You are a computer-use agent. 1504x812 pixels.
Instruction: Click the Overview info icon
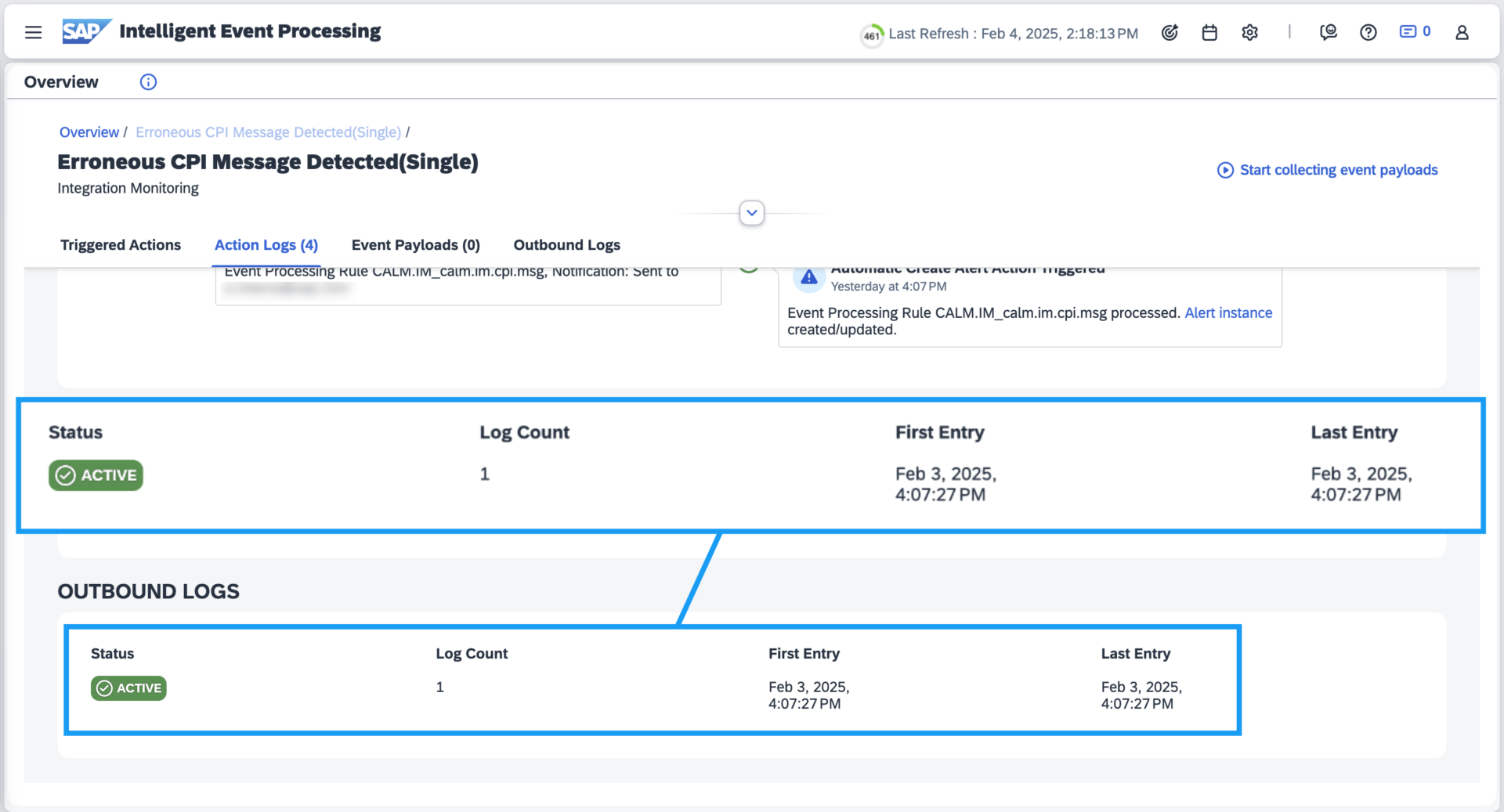pos(148,82)
